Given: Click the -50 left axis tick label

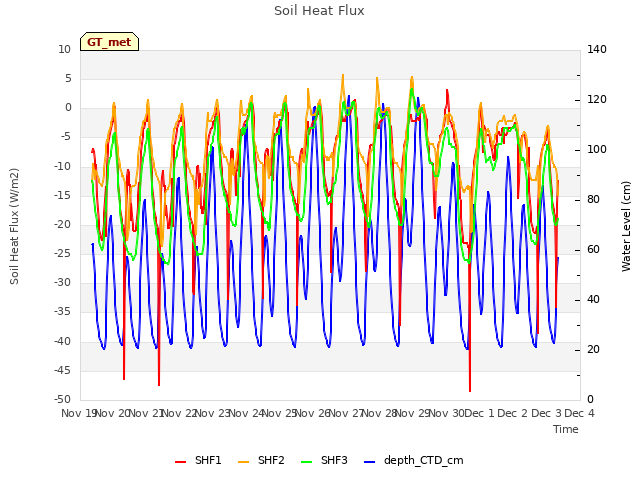Looking at the screenshot, I should pos(62,400).
